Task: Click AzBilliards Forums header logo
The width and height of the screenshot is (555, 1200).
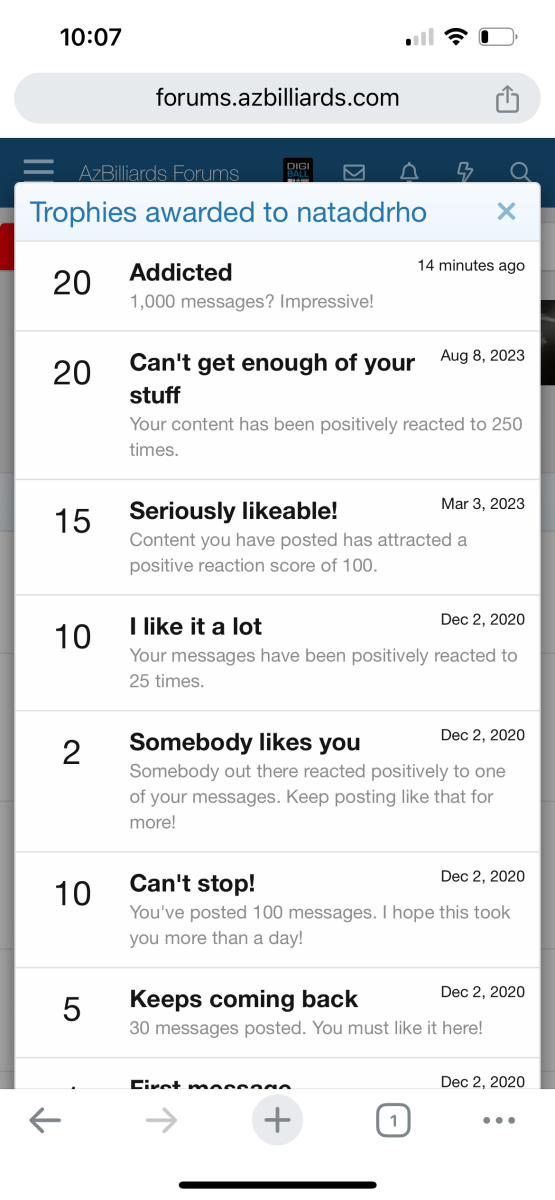Action: point(159,173)
